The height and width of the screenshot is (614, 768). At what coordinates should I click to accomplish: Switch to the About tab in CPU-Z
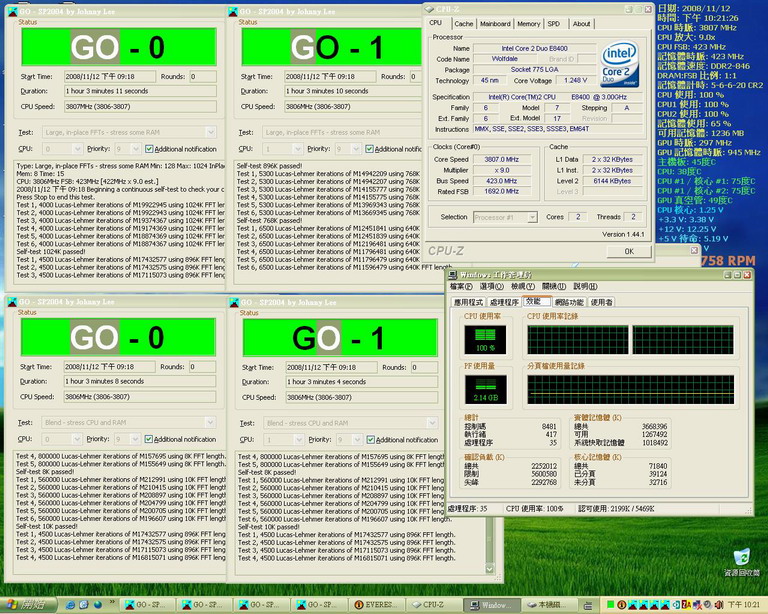point(581,24)
